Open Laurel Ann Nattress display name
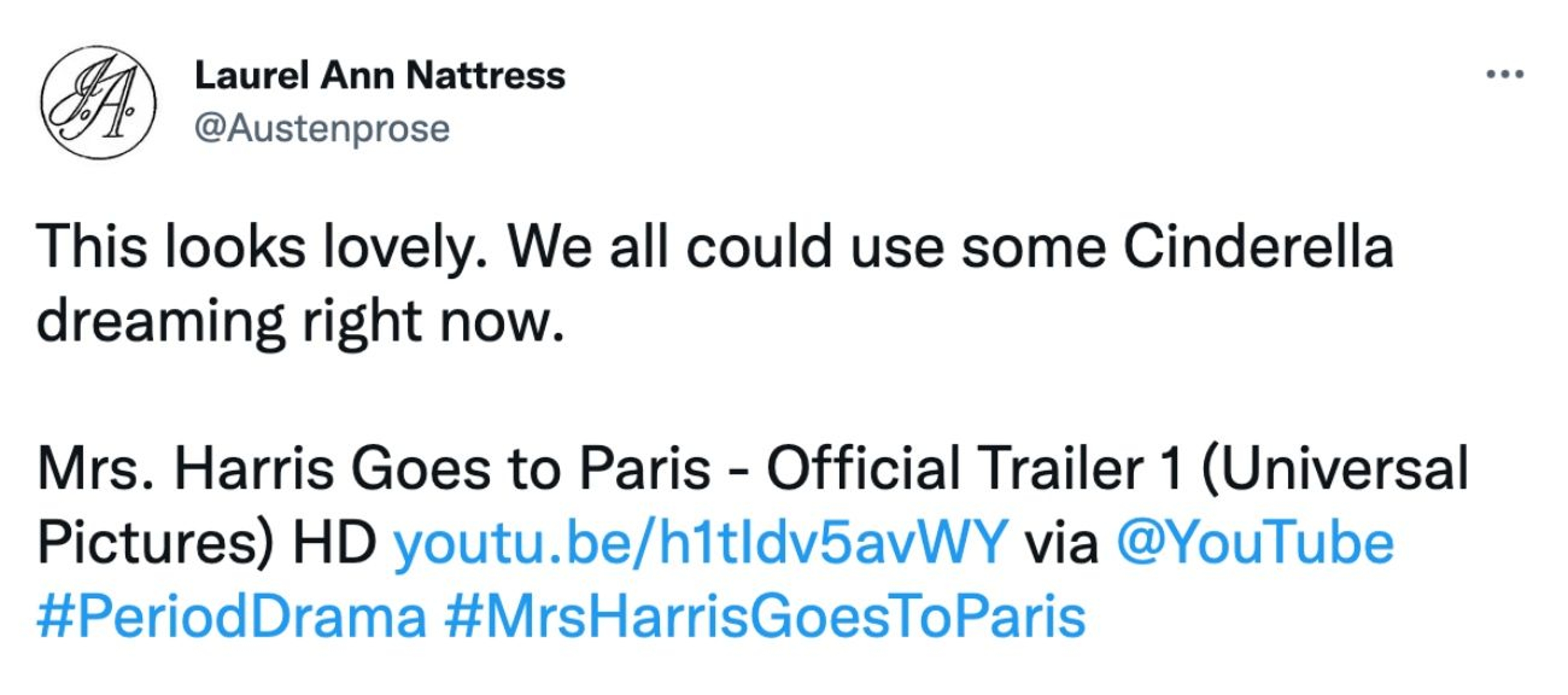This screenshot has height=695, width=1568. 380,76
